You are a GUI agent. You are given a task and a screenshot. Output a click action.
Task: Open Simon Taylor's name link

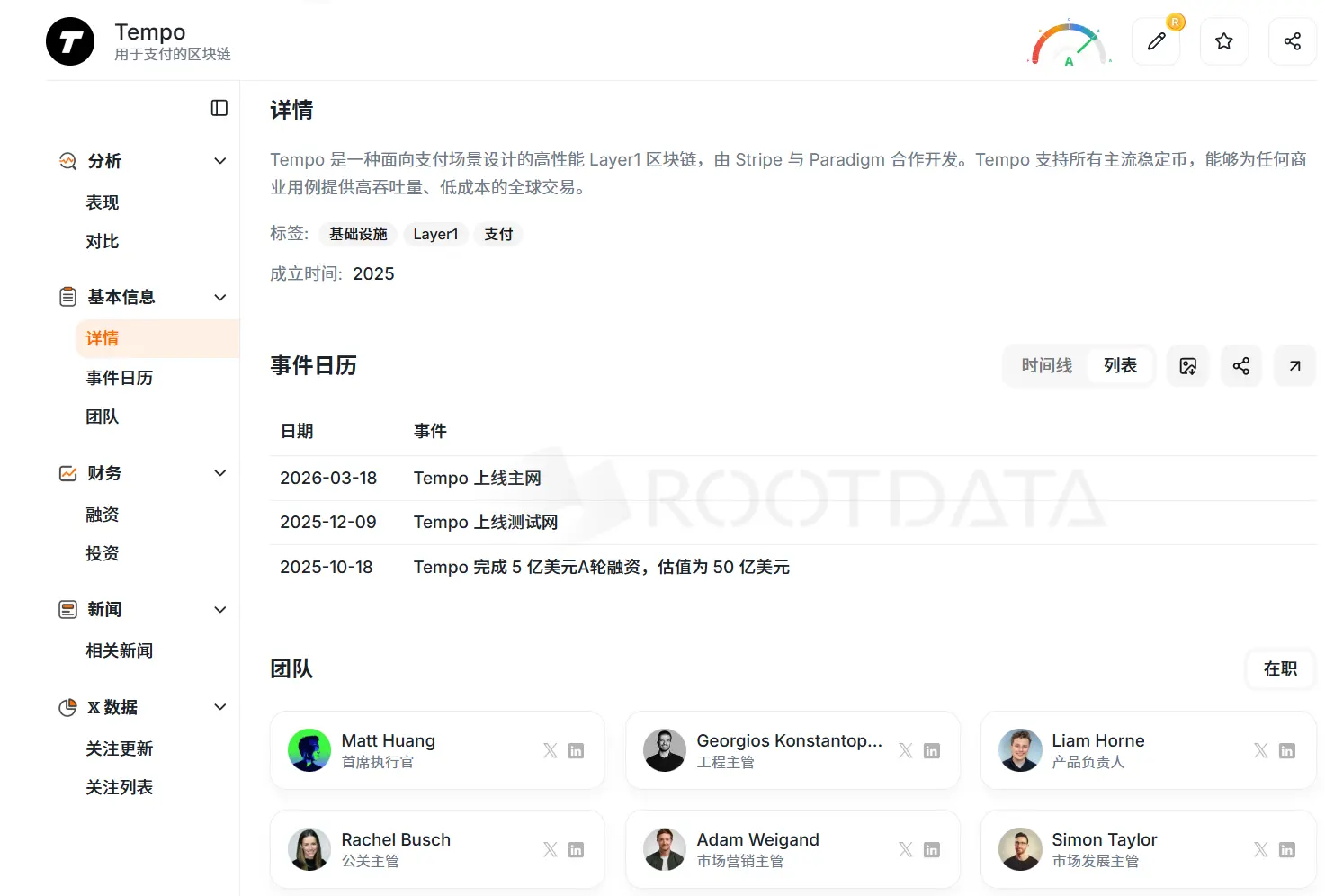(1105, 839)
